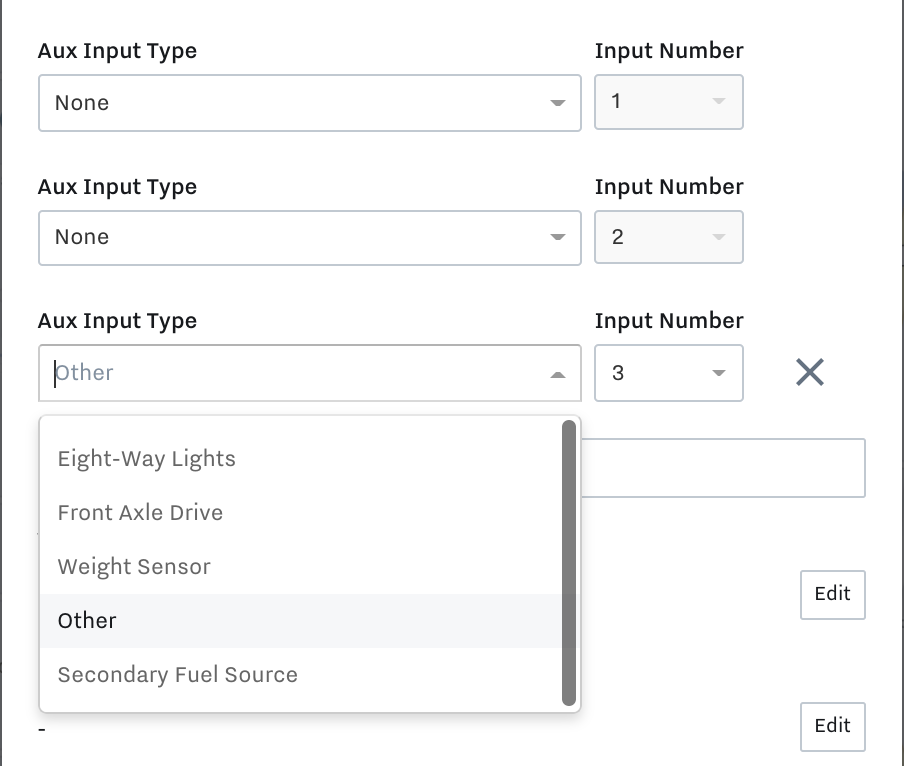Choose Front Axle Drive from list

click(300, 513)
